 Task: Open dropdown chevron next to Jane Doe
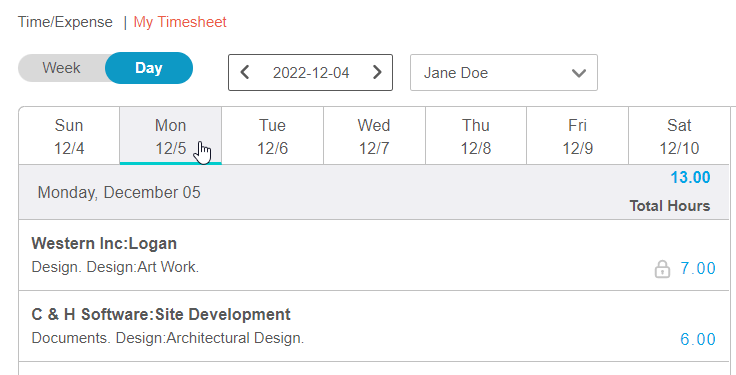click(579, 73)
